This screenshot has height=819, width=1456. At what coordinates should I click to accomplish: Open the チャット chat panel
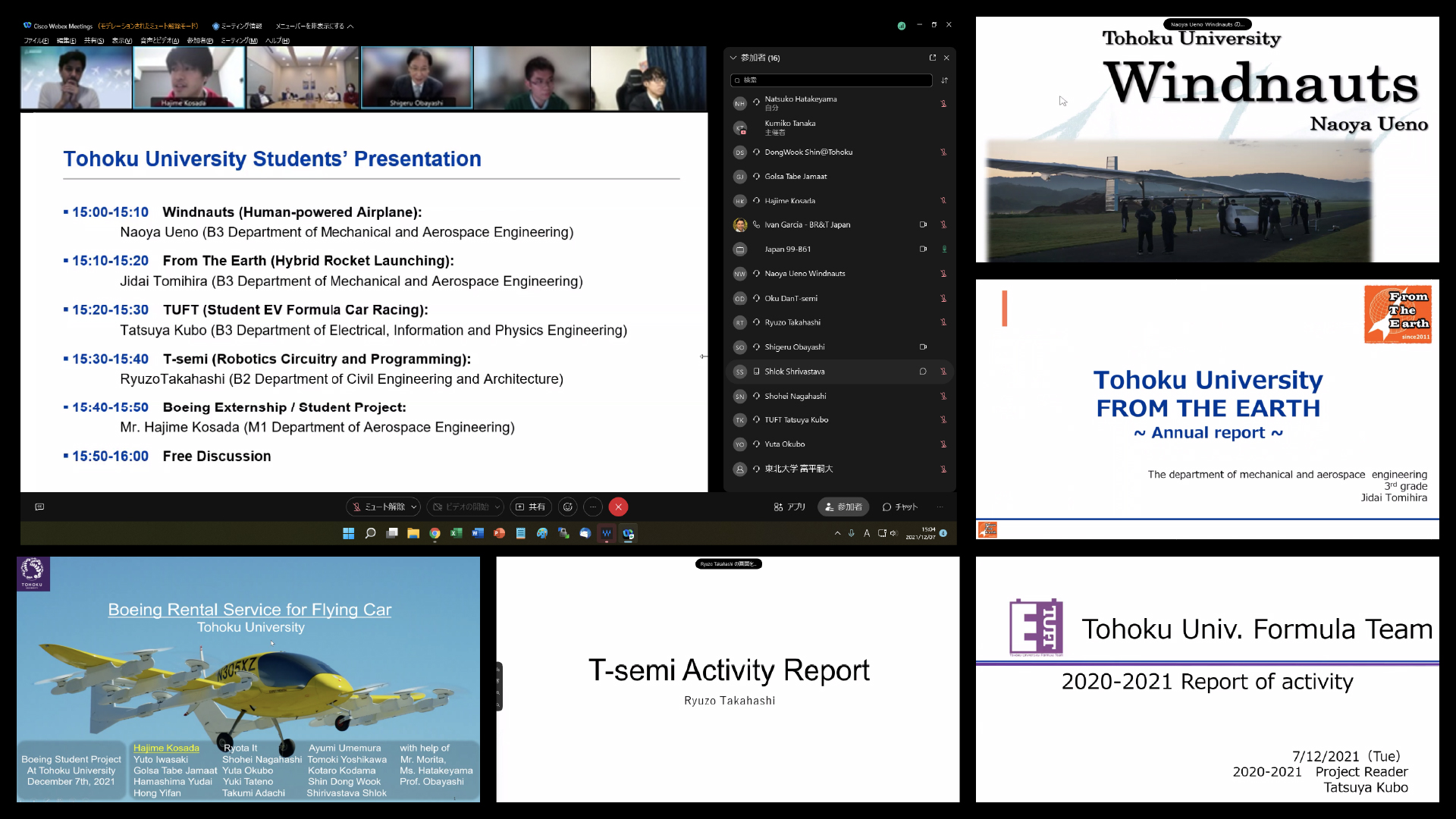tap(900, 507)
